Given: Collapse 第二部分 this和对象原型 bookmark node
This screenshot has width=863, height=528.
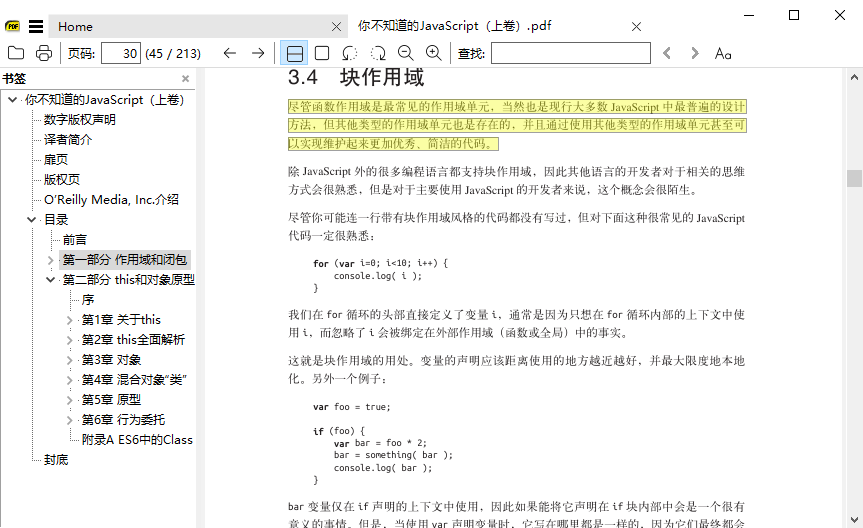Looking at the screenshot, I should (51, 280).
